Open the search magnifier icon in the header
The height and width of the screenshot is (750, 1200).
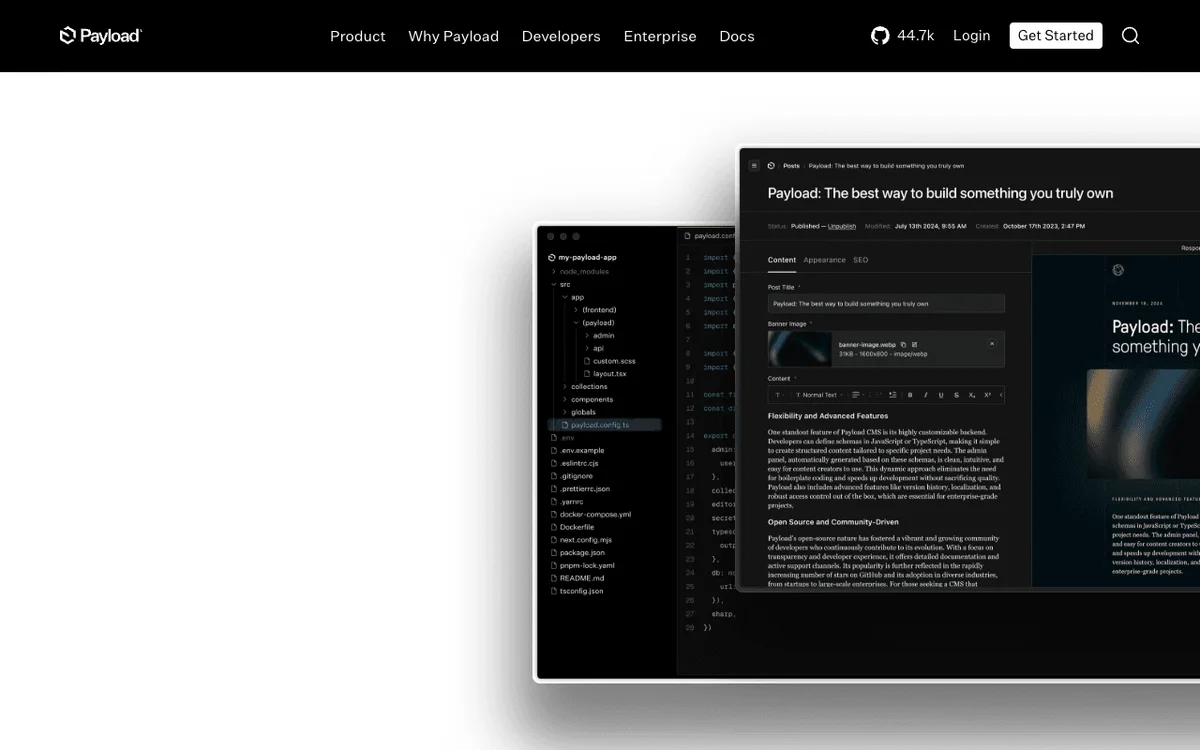click(x=1130, y=36)
